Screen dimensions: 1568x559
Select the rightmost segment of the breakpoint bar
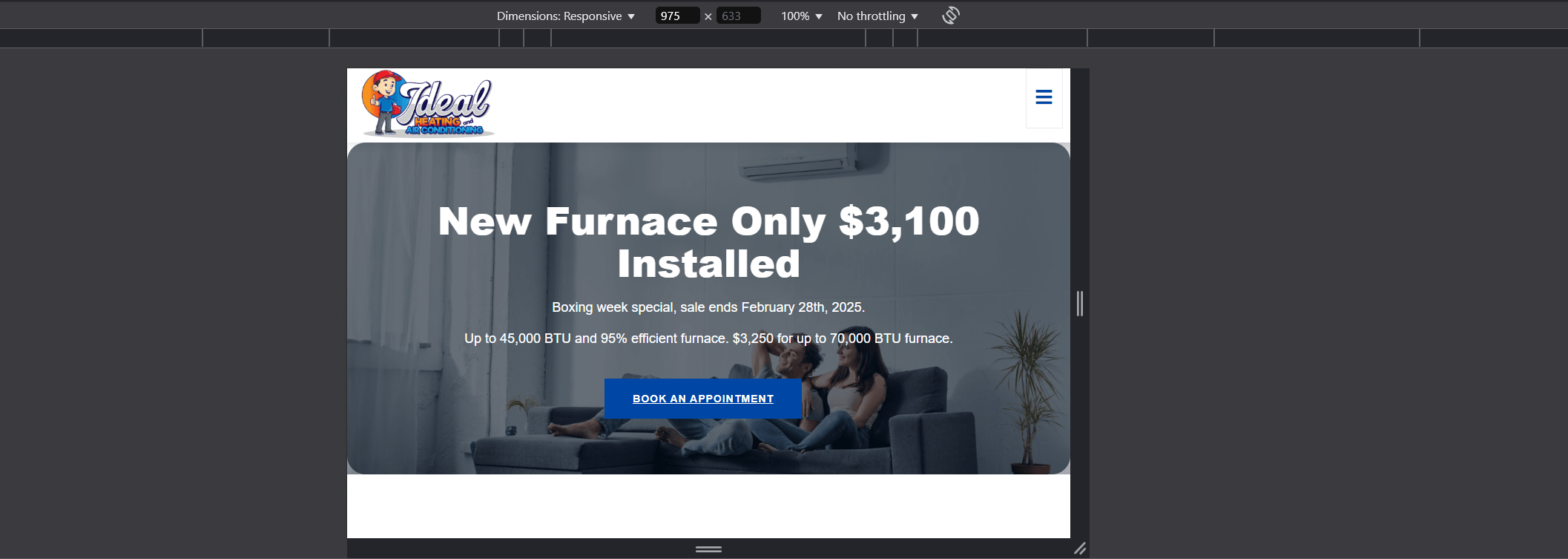1493,39
